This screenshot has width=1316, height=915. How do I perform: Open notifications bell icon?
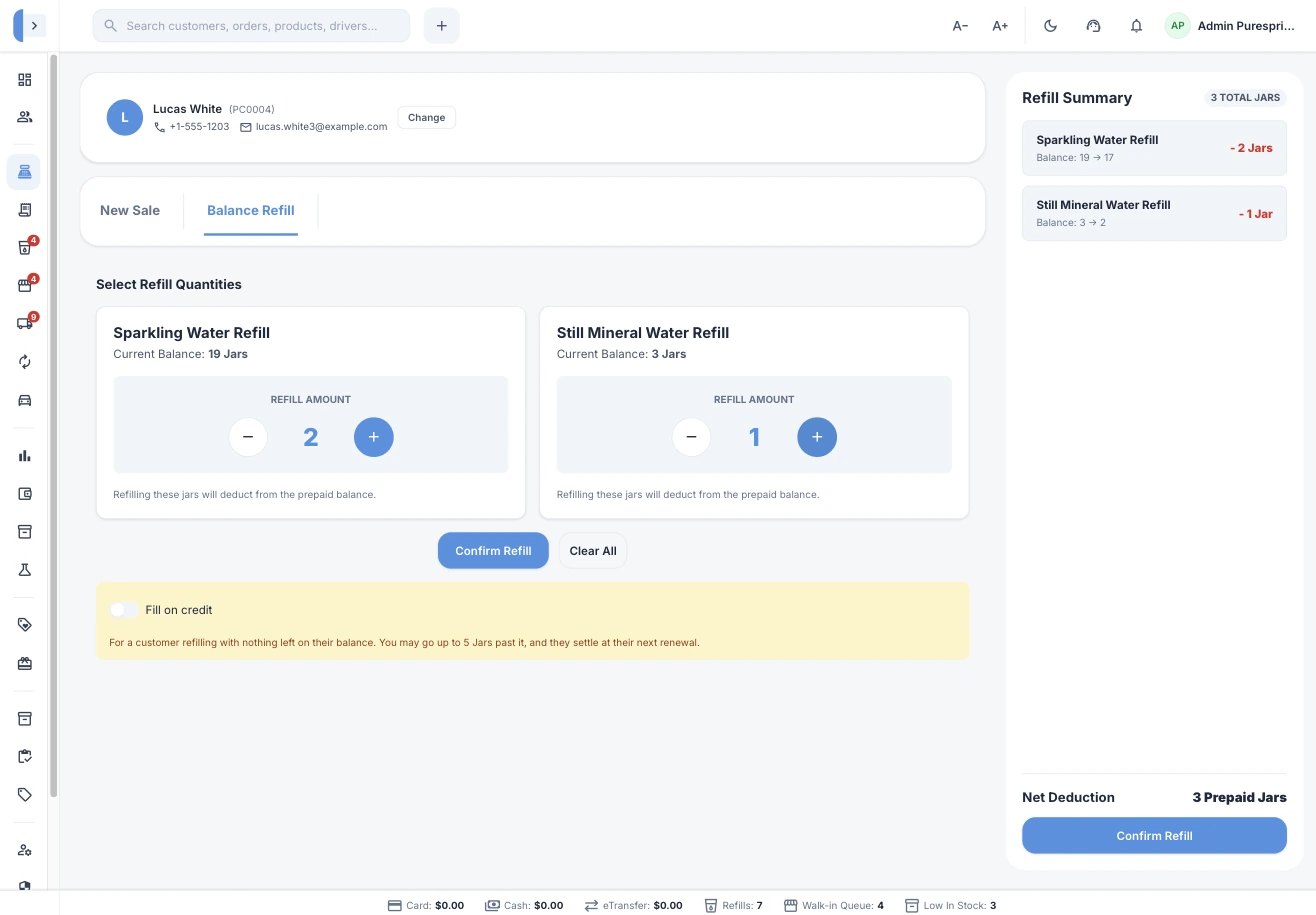[1136, 26]
